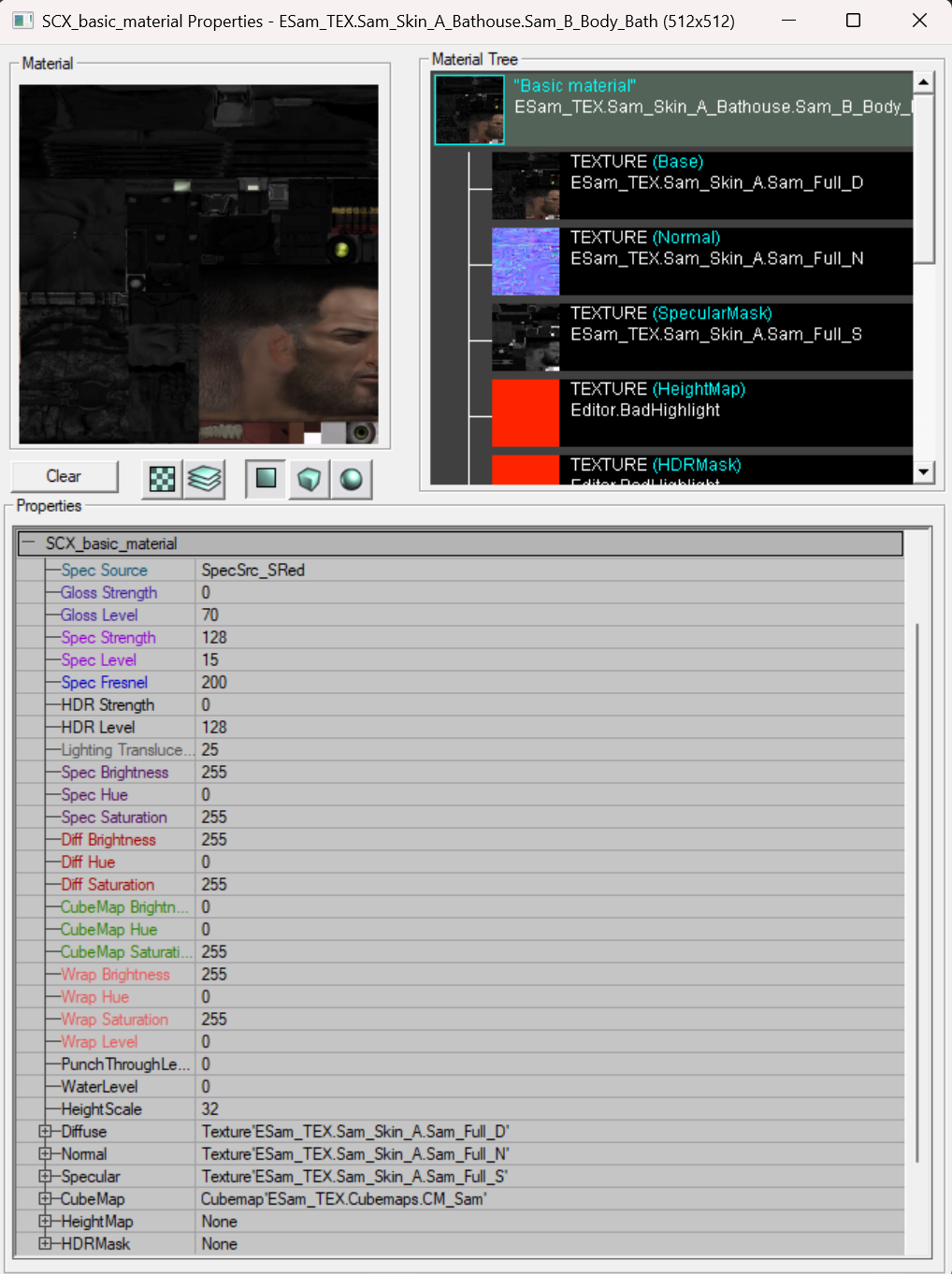Select the Wrap Saturation property
This screenshot has height=1274, width=952.
(114, 1019)
